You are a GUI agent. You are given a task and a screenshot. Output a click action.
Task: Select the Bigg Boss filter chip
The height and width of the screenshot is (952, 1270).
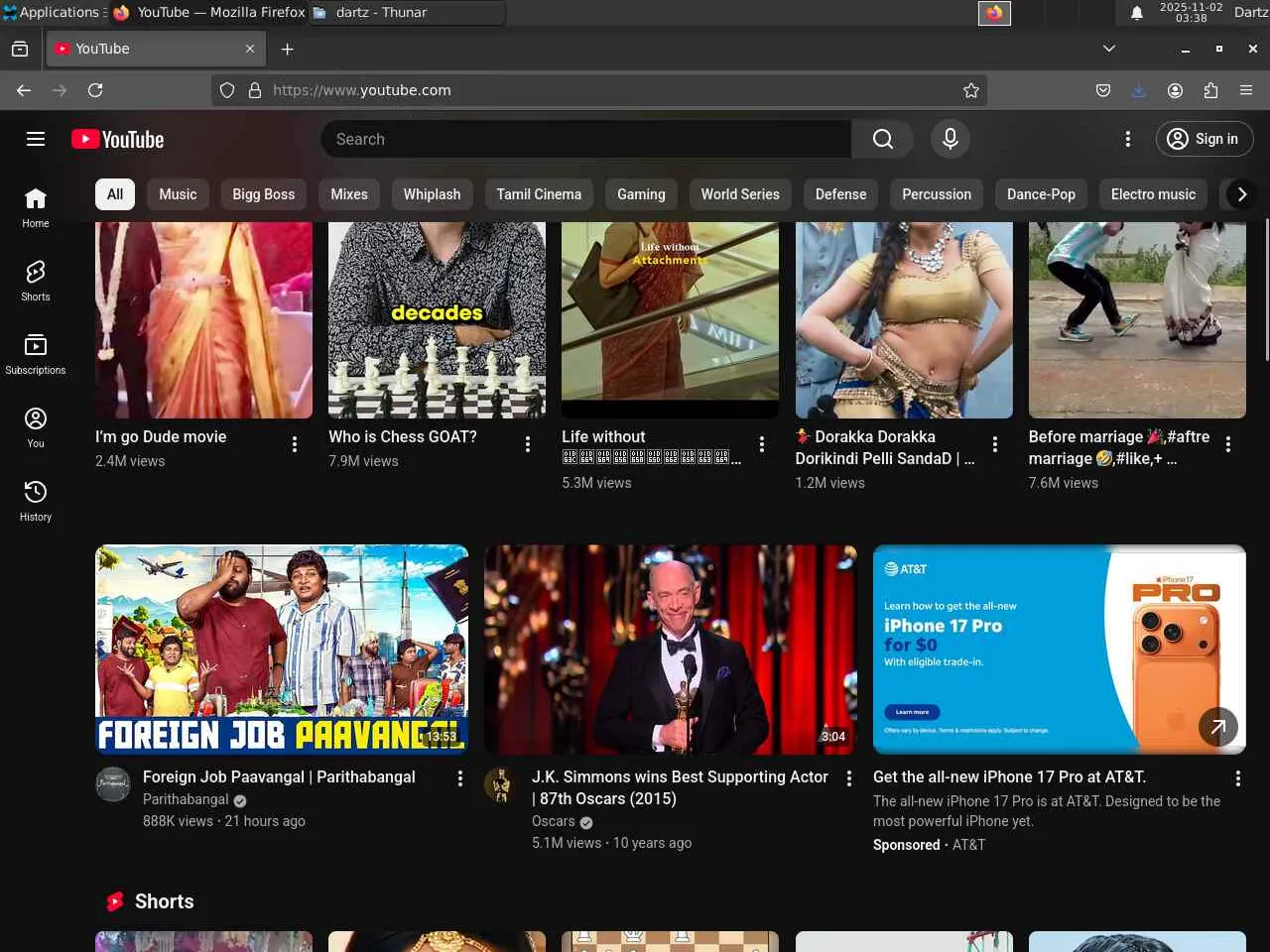(x=264, y=194)
